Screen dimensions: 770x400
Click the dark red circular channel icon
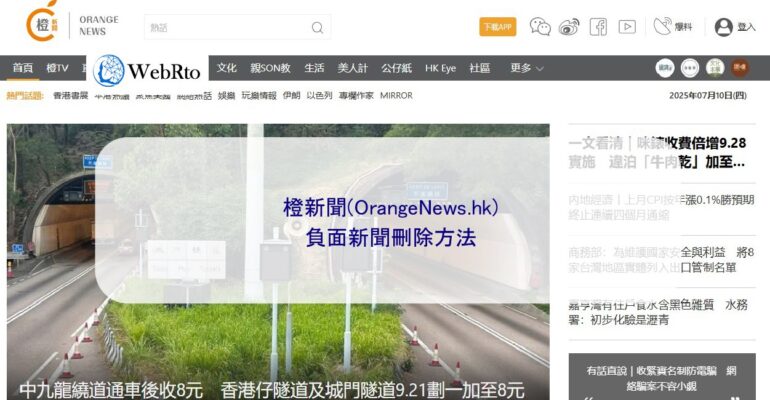coord(740,68)
